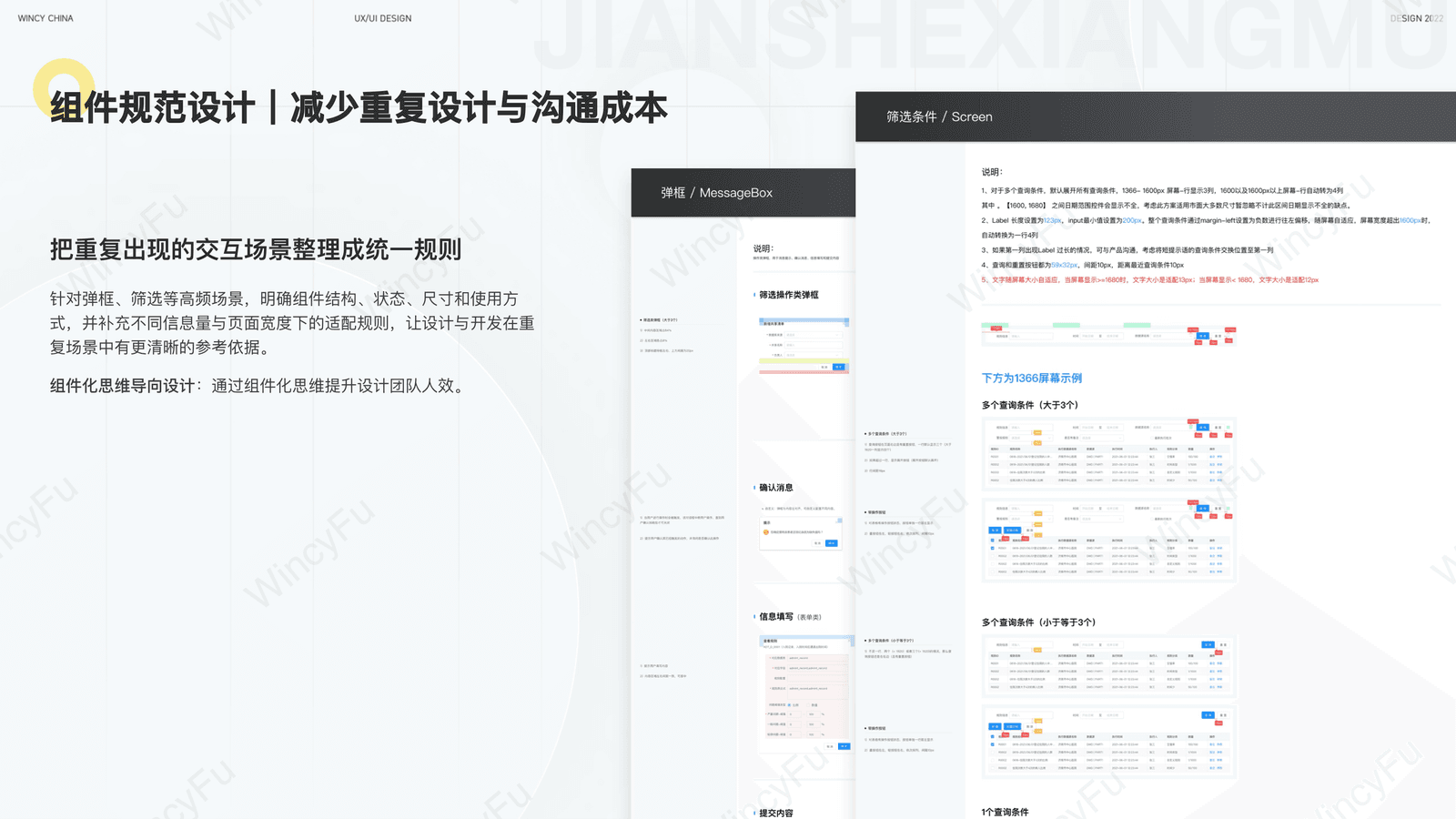Open checkbox table mockup under 多个查询条件（小于等于3个）
Image resolution: width=1456 pixels, height=819 pixels.
pyautogui.click(x=1108, y=742)
